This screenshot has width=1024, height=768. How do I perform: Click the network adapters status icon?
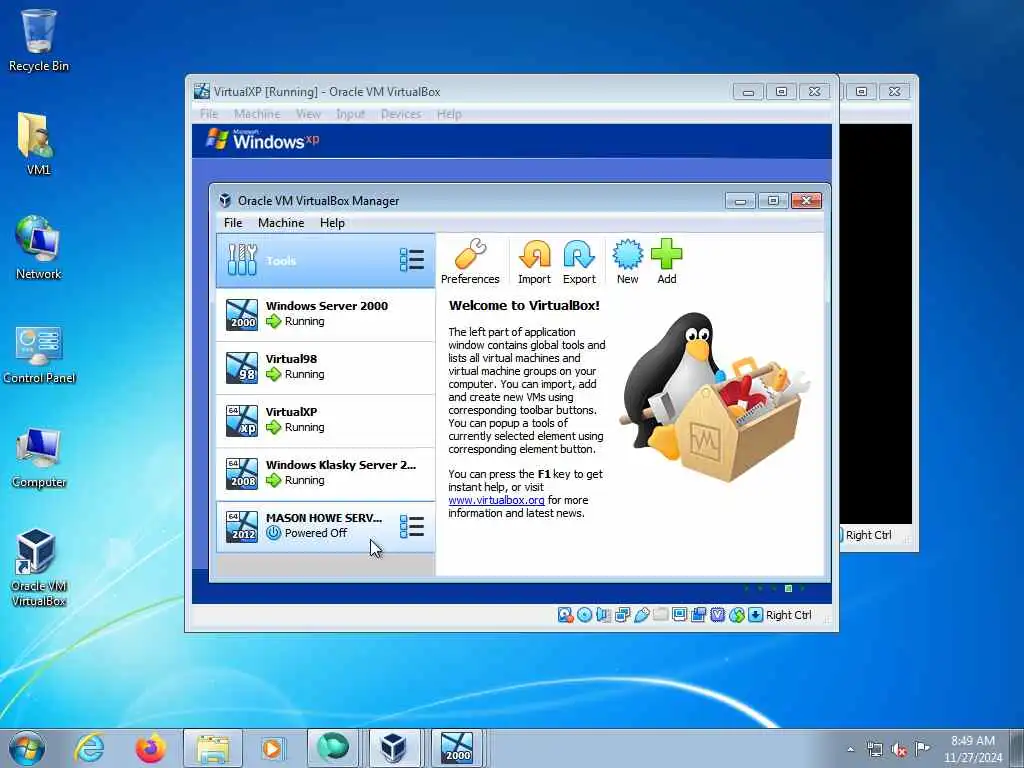click(x=622, y=615)
